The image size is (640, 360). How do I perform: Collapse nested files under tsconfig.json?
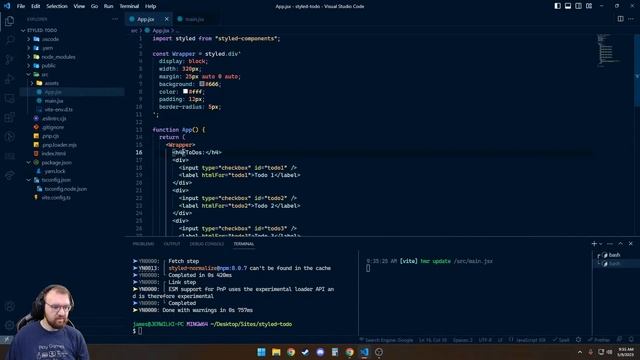click(29, 180)
